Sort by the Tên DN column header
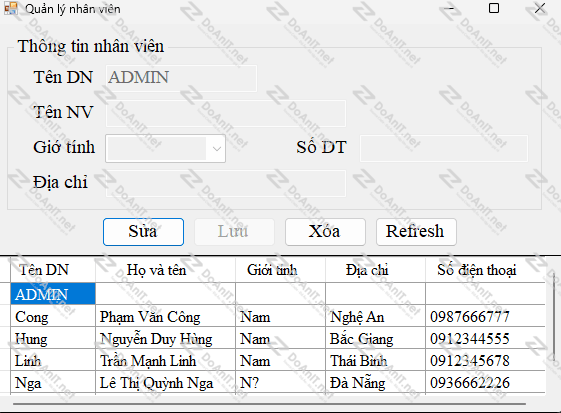 coord(53,270)
